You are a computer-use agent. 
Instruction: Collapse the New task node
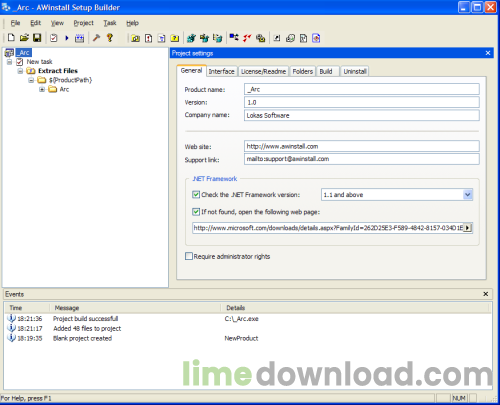pyautogui.click(x=9, y=62)
